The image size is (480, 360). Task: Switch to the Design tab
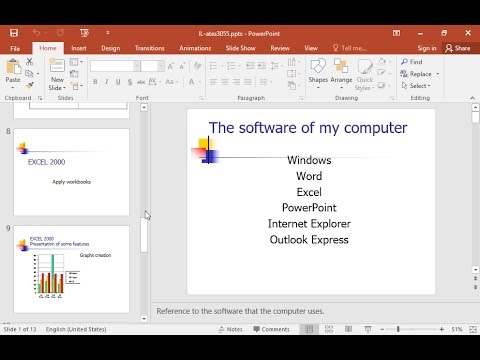coord(111,48)
